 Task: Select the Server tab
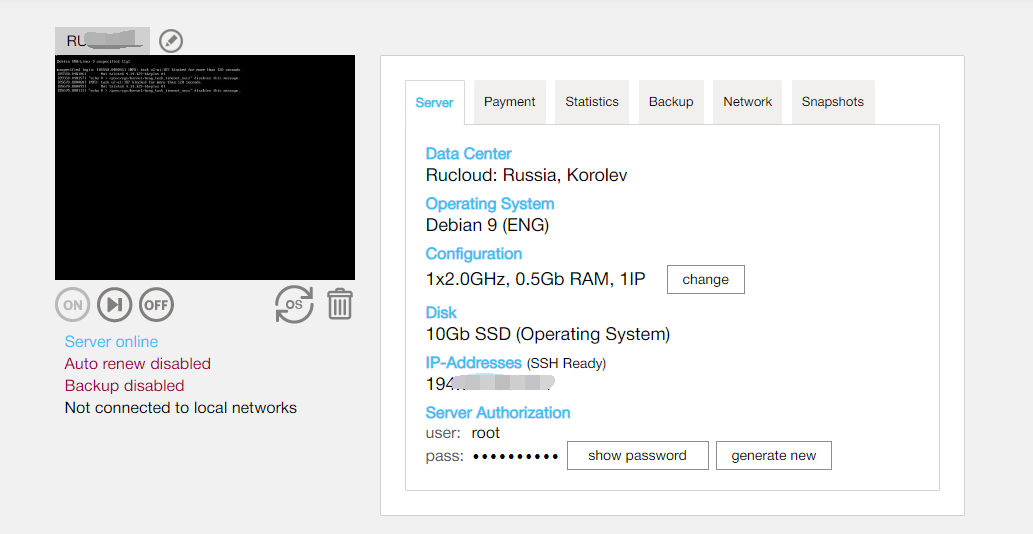(435, 103)
